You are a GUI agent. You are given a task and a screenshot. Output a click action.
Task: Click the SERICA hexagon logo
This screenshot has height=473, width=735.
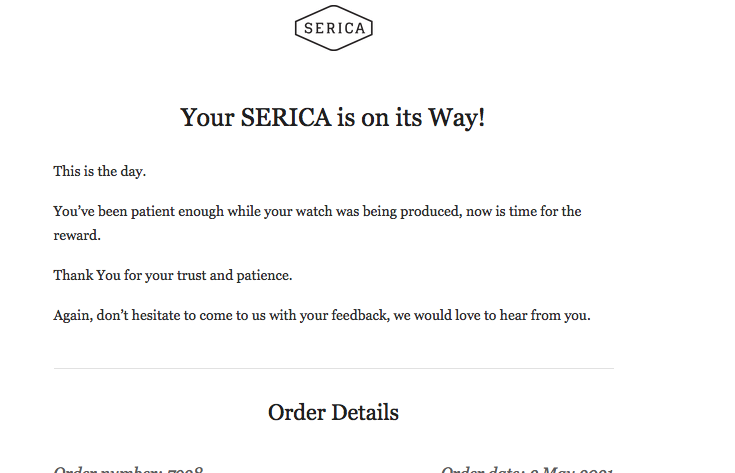tap(334, 28)
